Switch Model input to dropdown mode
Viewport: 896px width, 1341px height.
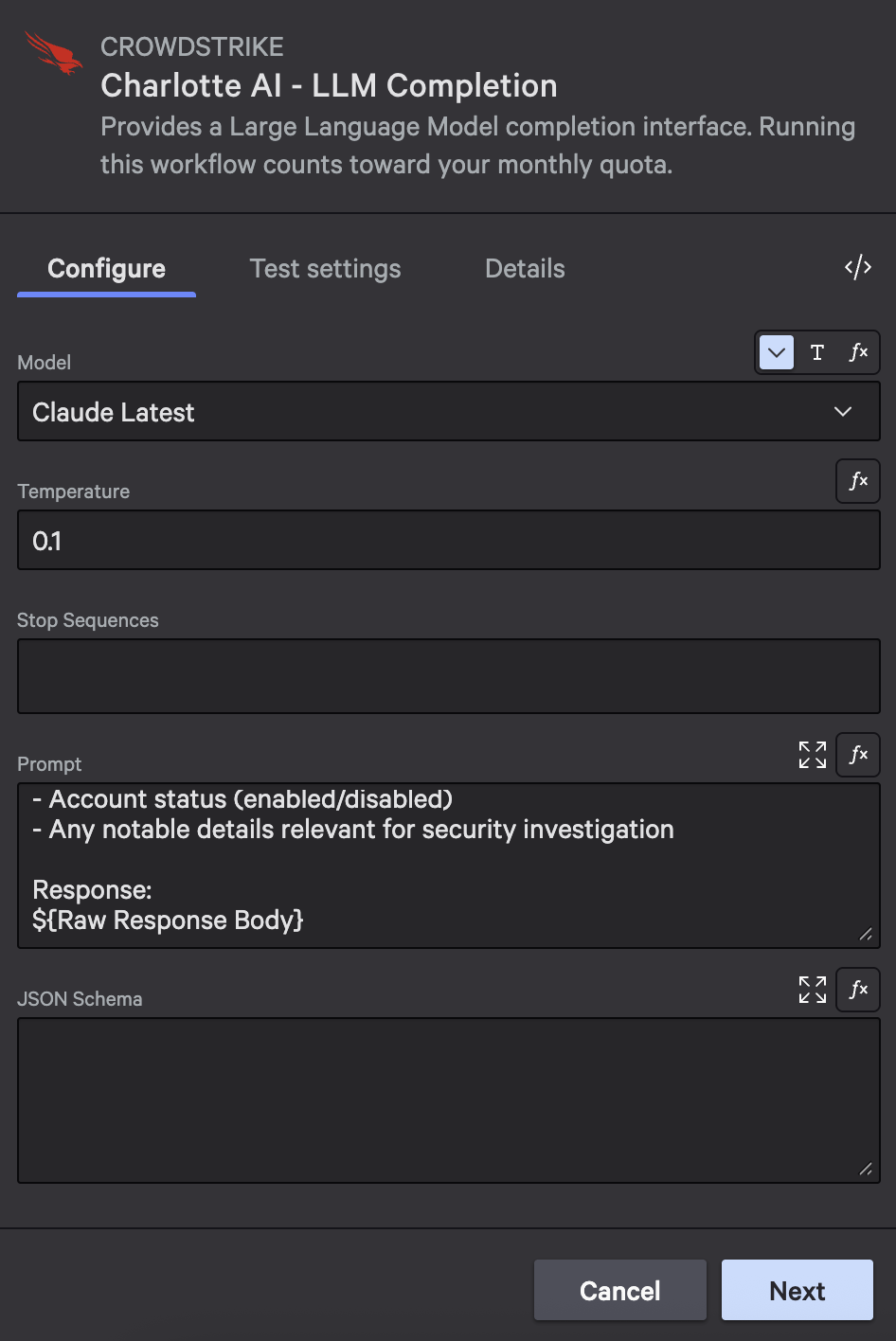pyautogui.click(x=777, y=353)
